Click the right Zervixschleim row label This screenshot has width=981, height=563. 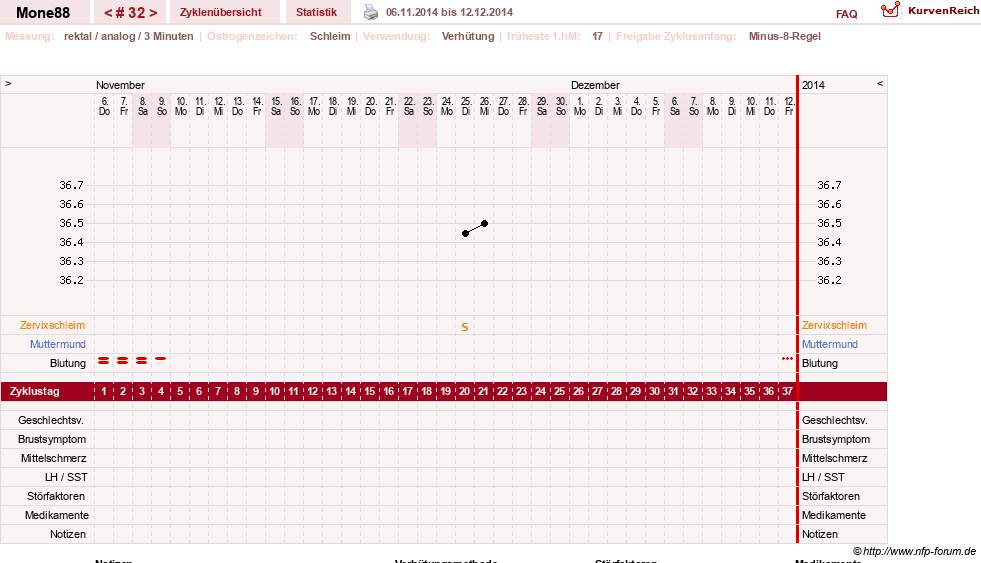[x=834, y=325]
